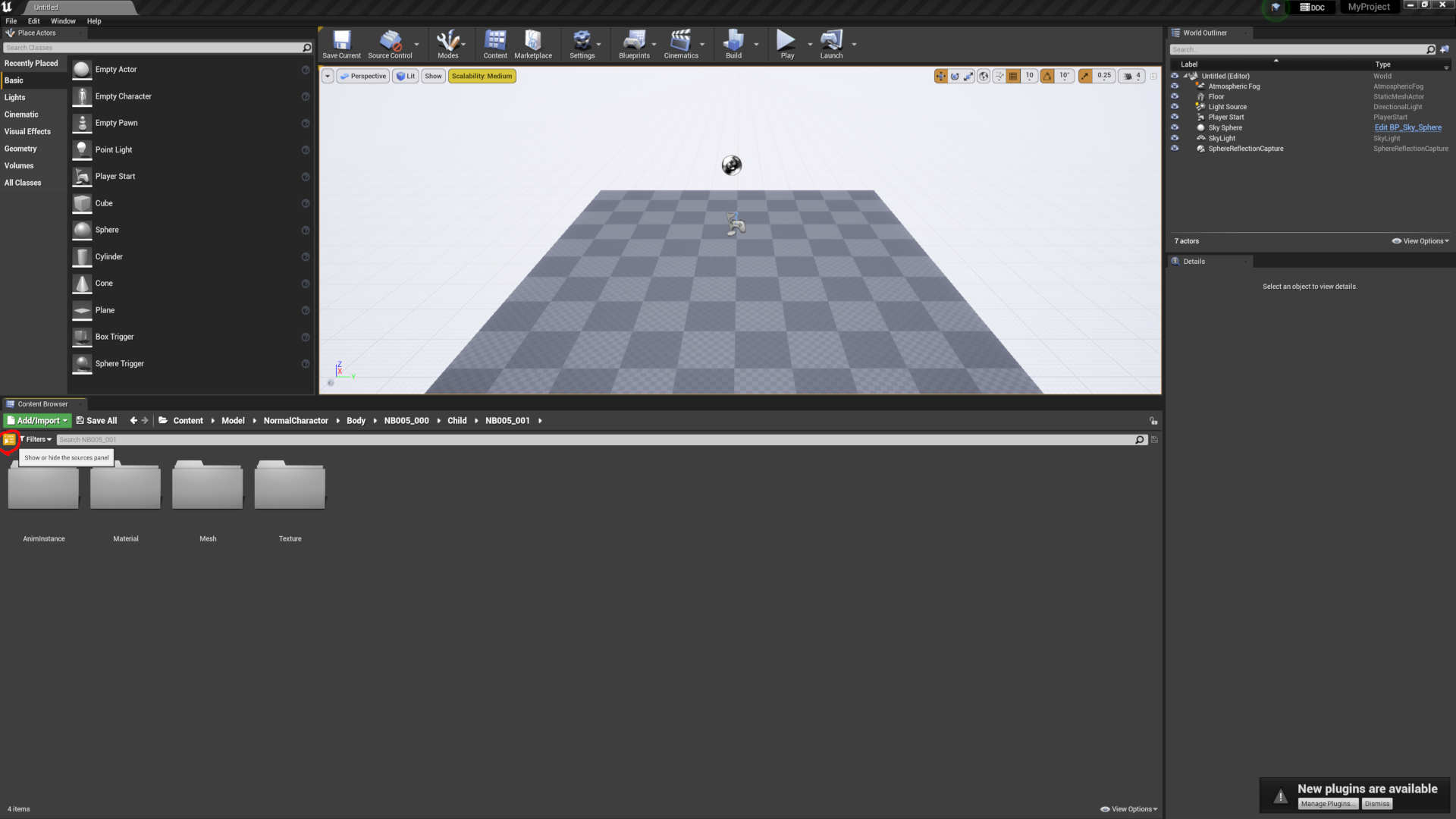Click the Content Browser search magnifier icon
Screen dimensions: 1456x819
pos(1139,440)
